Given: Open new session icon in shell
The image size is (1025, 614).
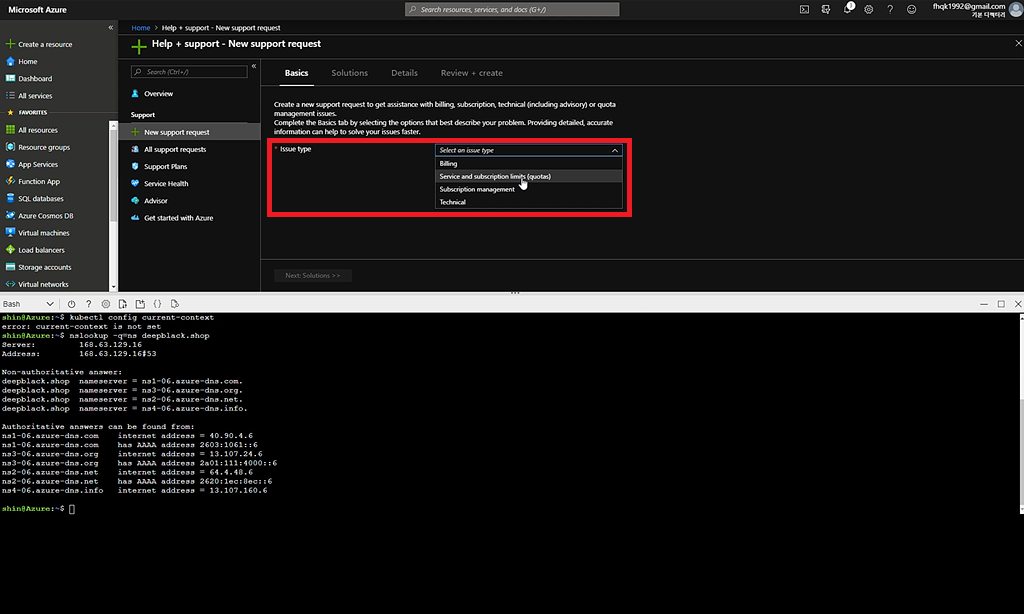Looking at the screenshot, I should (140, 304).
